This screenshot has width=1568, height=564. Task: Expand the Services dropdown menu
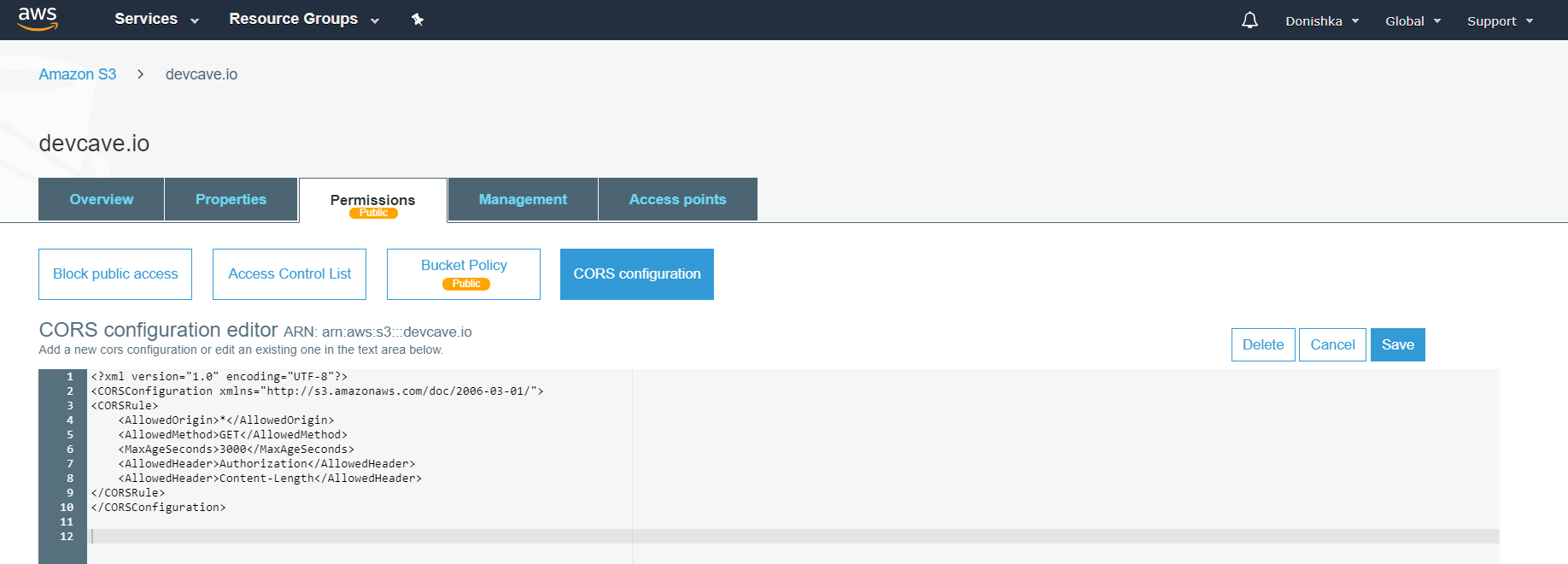(156, 19)
